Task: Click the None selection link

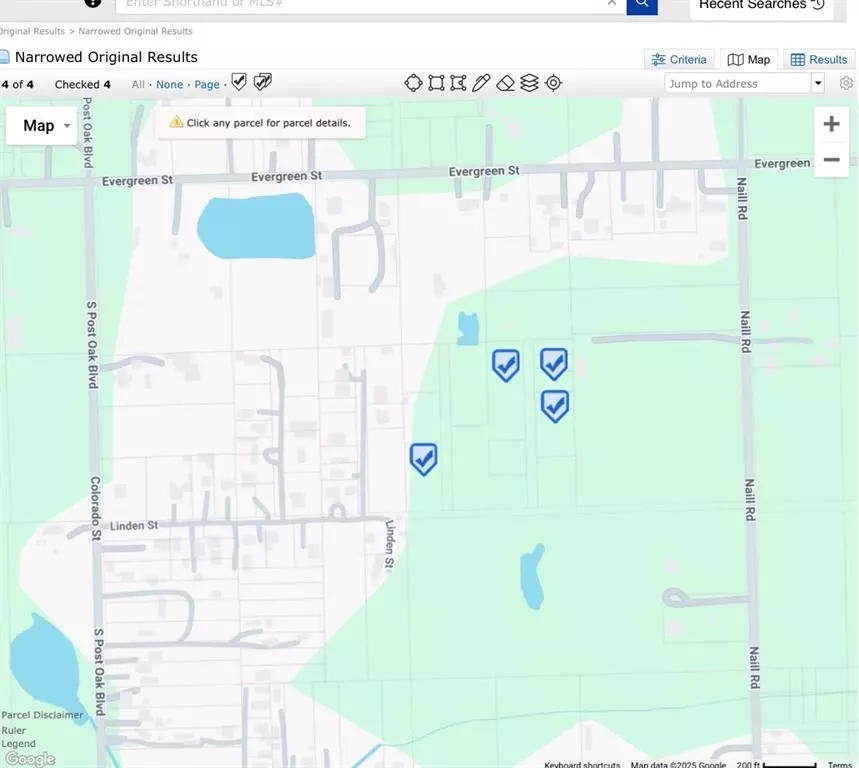Action: (169, 84)
